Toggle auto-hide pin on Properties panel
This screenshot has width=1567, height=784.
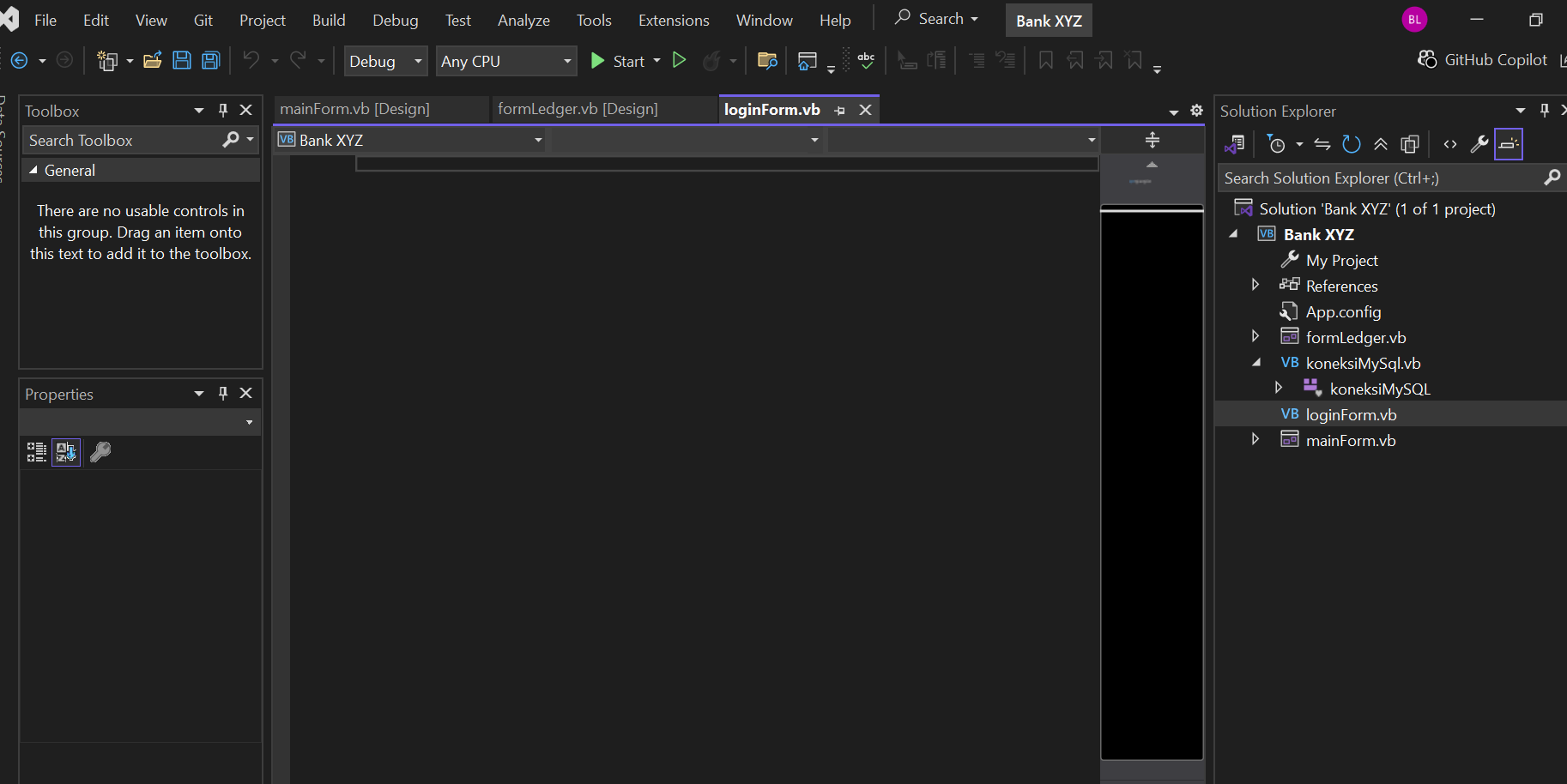223,393
